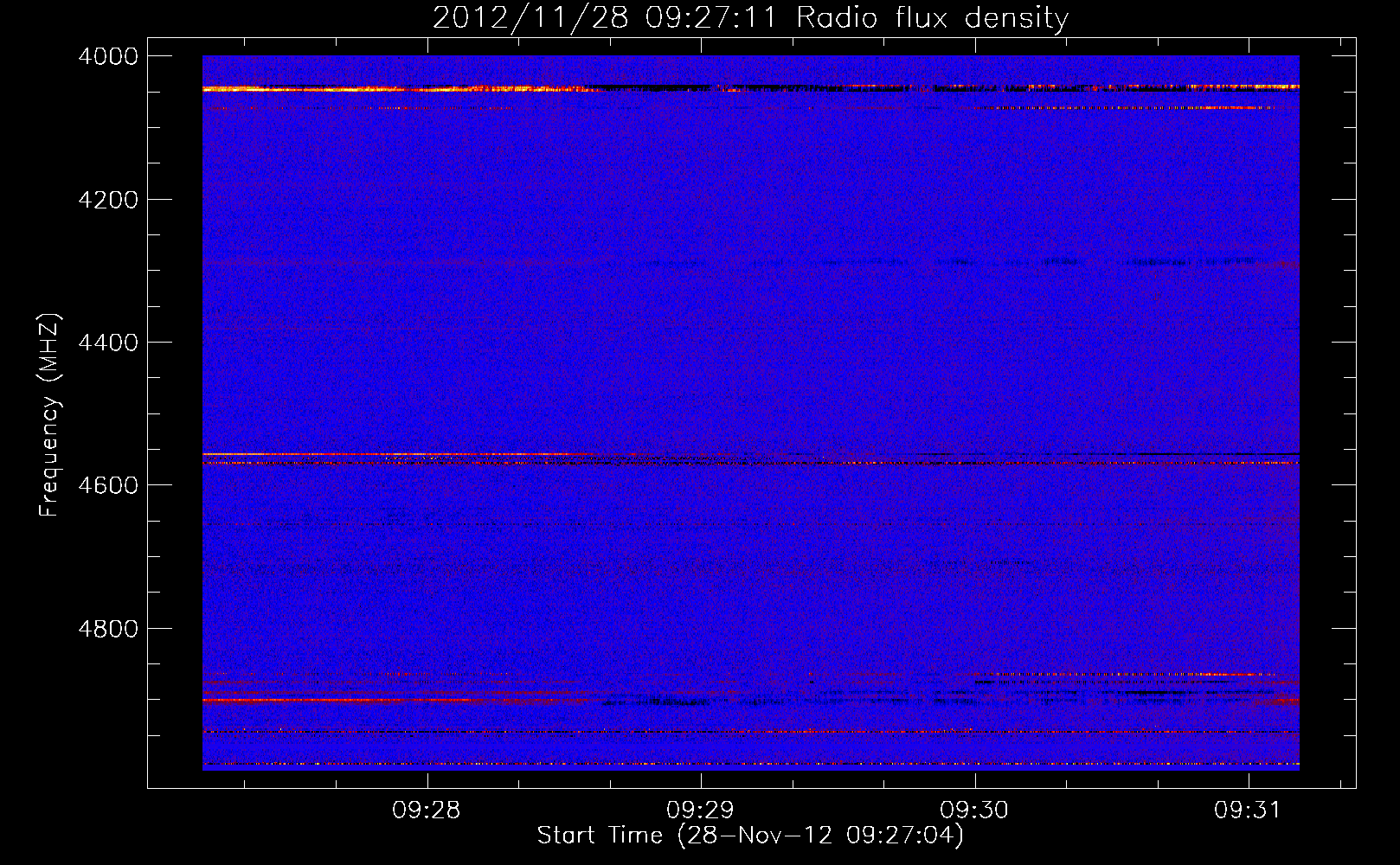Click the "09:29" time axis label
Viewport: 1400px width, 865px height.
701,811
